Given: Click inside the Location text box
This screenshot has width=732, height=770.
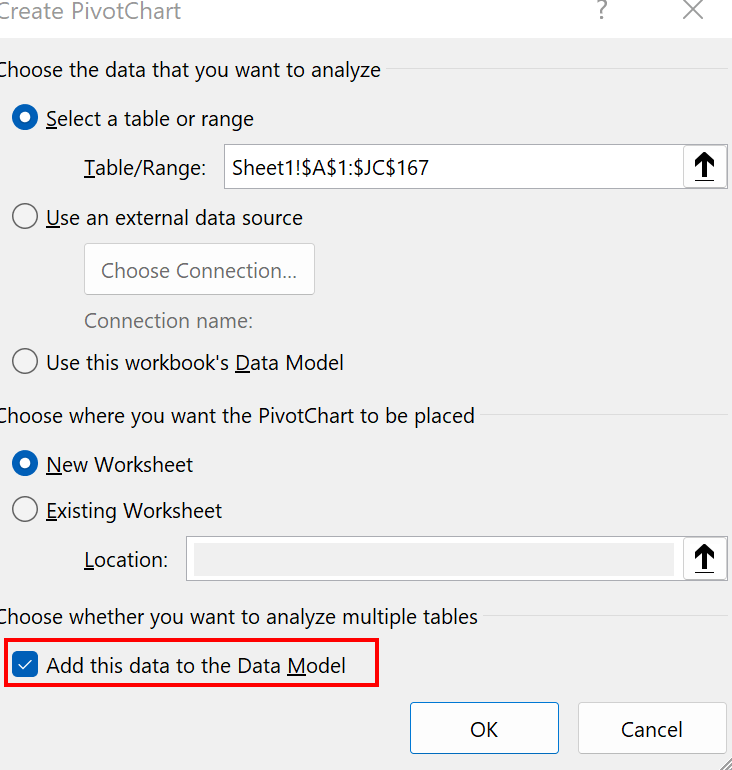Looking at the screenshot, I should click(433, 559).
